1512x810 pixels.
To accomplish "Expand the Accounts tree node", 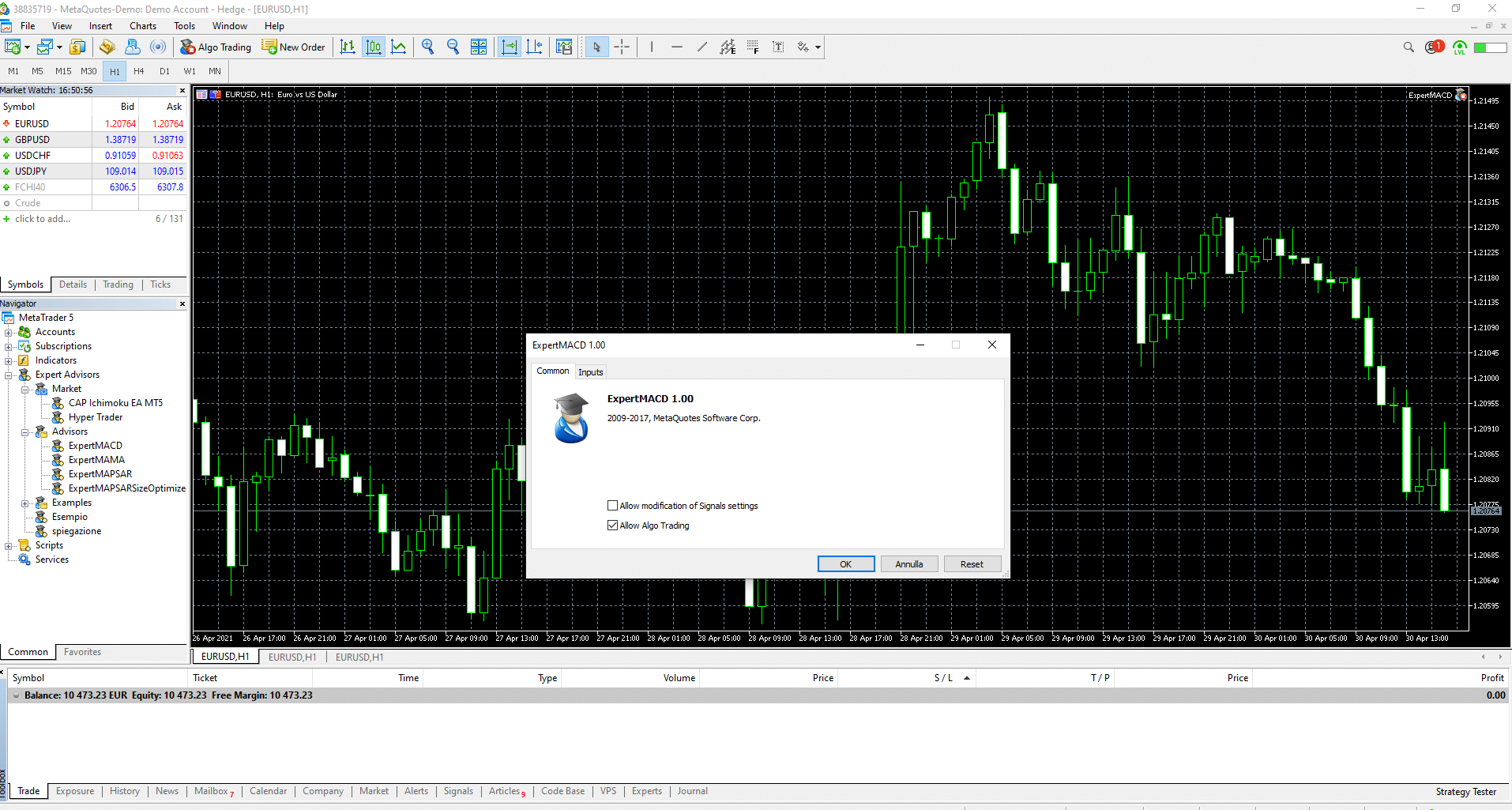I will tap(9, 333).
